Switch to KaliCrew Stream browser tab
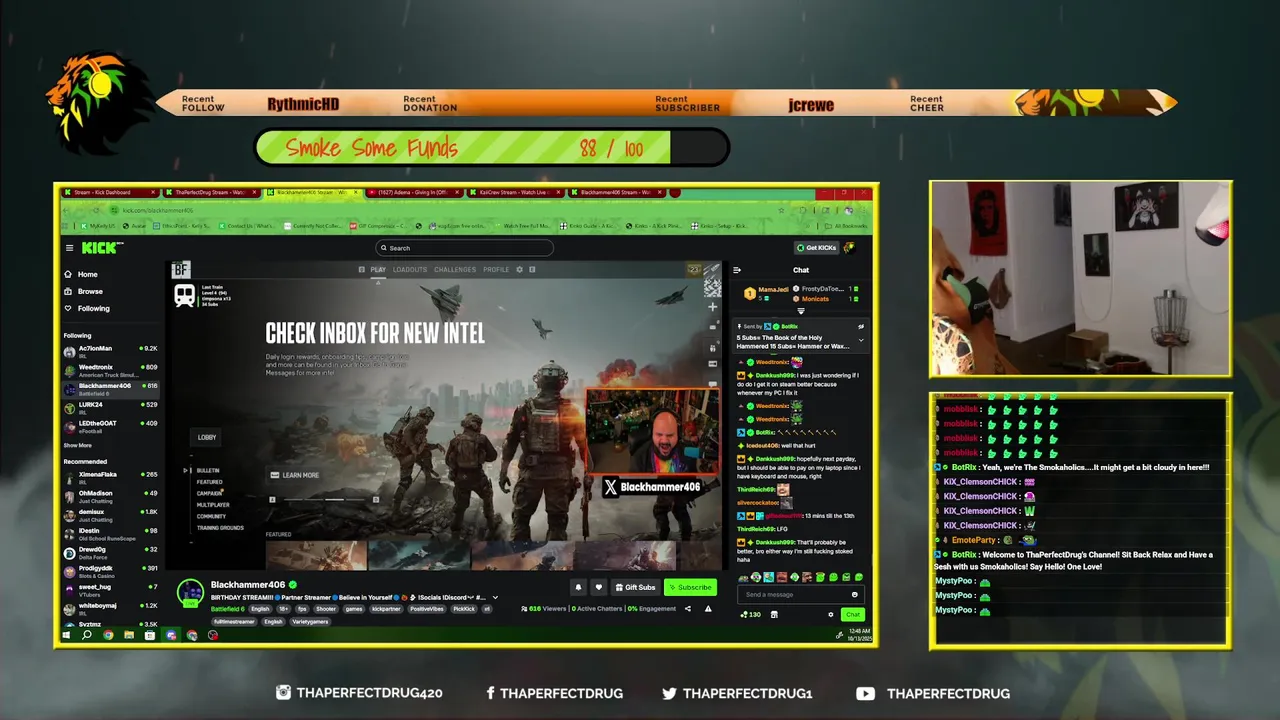1280x720 pixels. click(x=516, y=192)
